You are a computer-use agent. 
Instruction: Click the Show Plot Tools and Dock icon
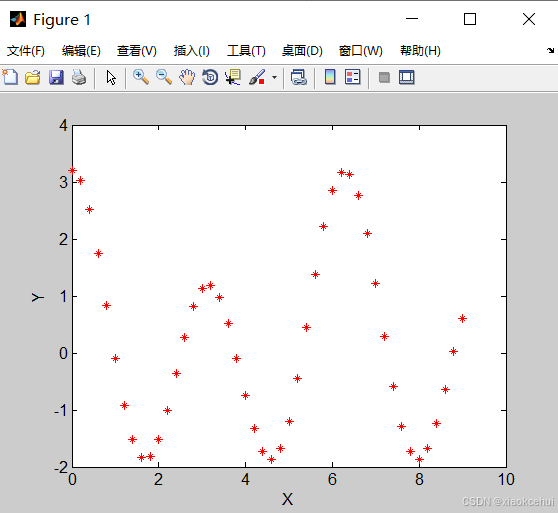407,77
